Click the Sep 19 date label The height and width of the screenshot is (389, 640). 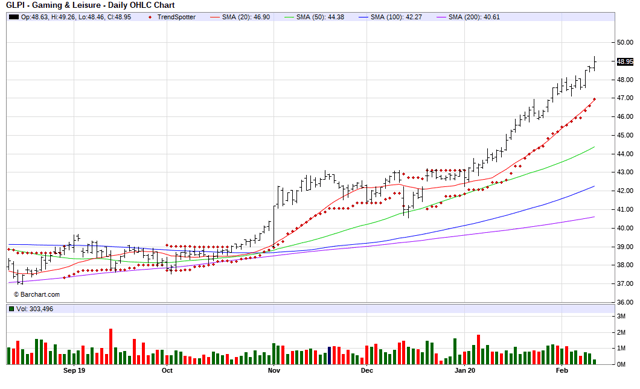[74, 371]
